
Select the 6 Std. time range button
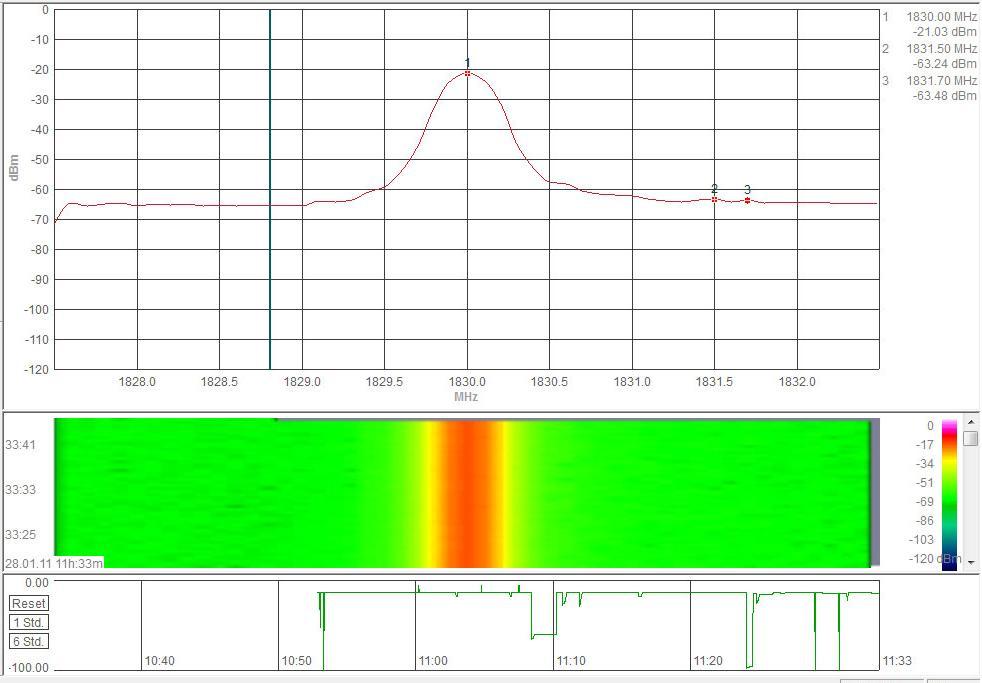pyautogui.click(x=29, y=642)
